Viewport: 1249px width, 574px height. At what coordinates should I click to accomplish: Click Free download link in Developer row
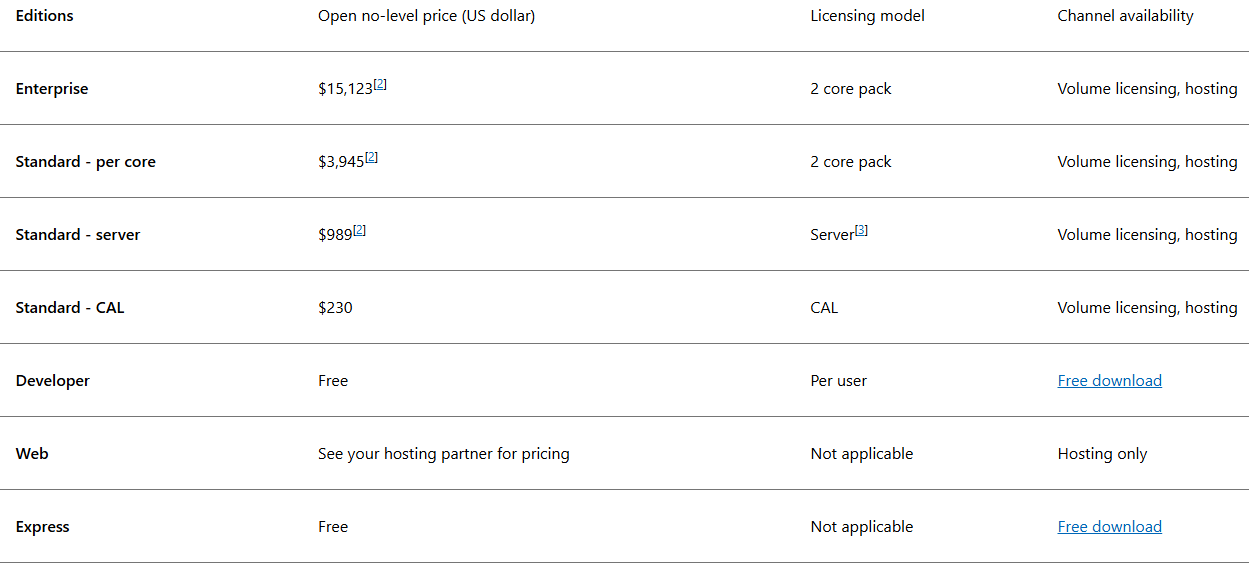(1109, 381)
